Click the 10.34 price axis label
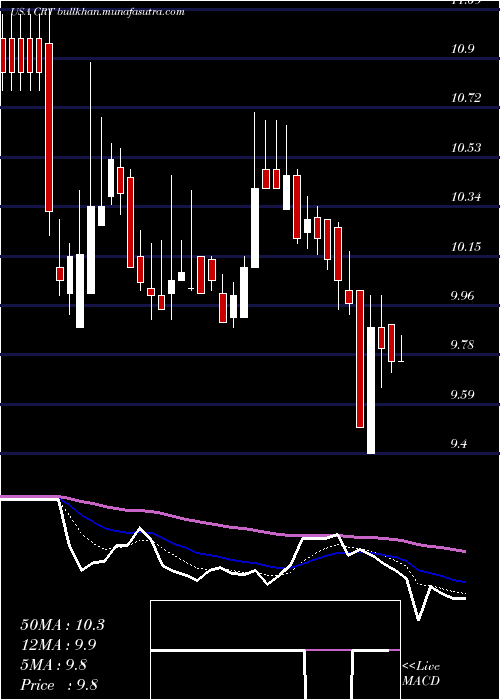 (x=466, y=196)
